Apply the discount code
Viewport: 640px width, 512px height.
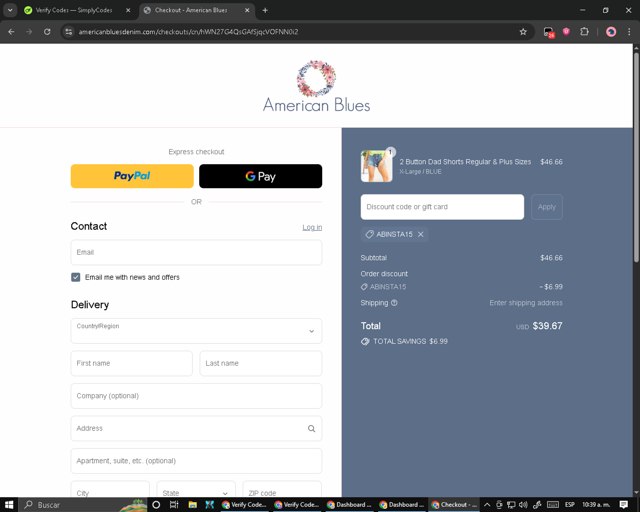click(x=547, y=207)
